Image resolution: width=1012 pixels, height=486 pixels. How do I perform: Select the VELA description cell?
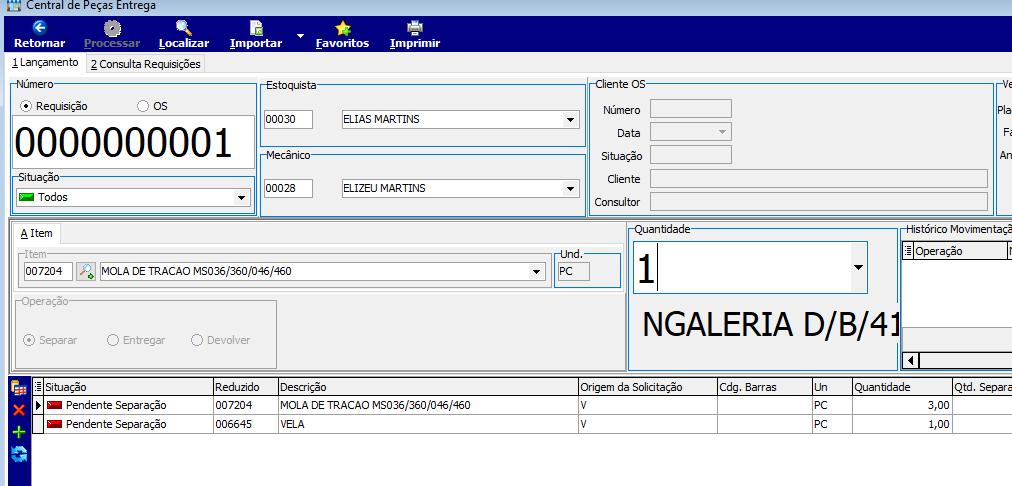(x=428, y=424)
